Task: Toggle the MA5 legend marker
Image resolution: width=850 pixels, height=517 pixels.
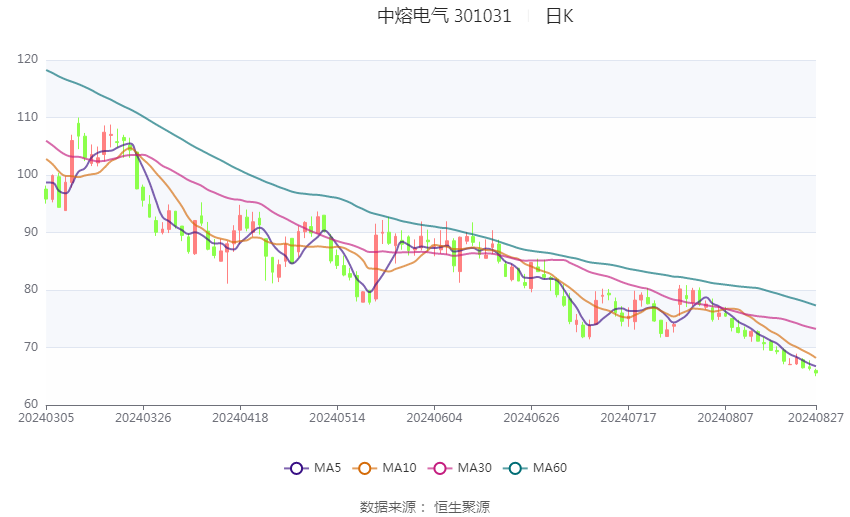Action: pos(296,468)
